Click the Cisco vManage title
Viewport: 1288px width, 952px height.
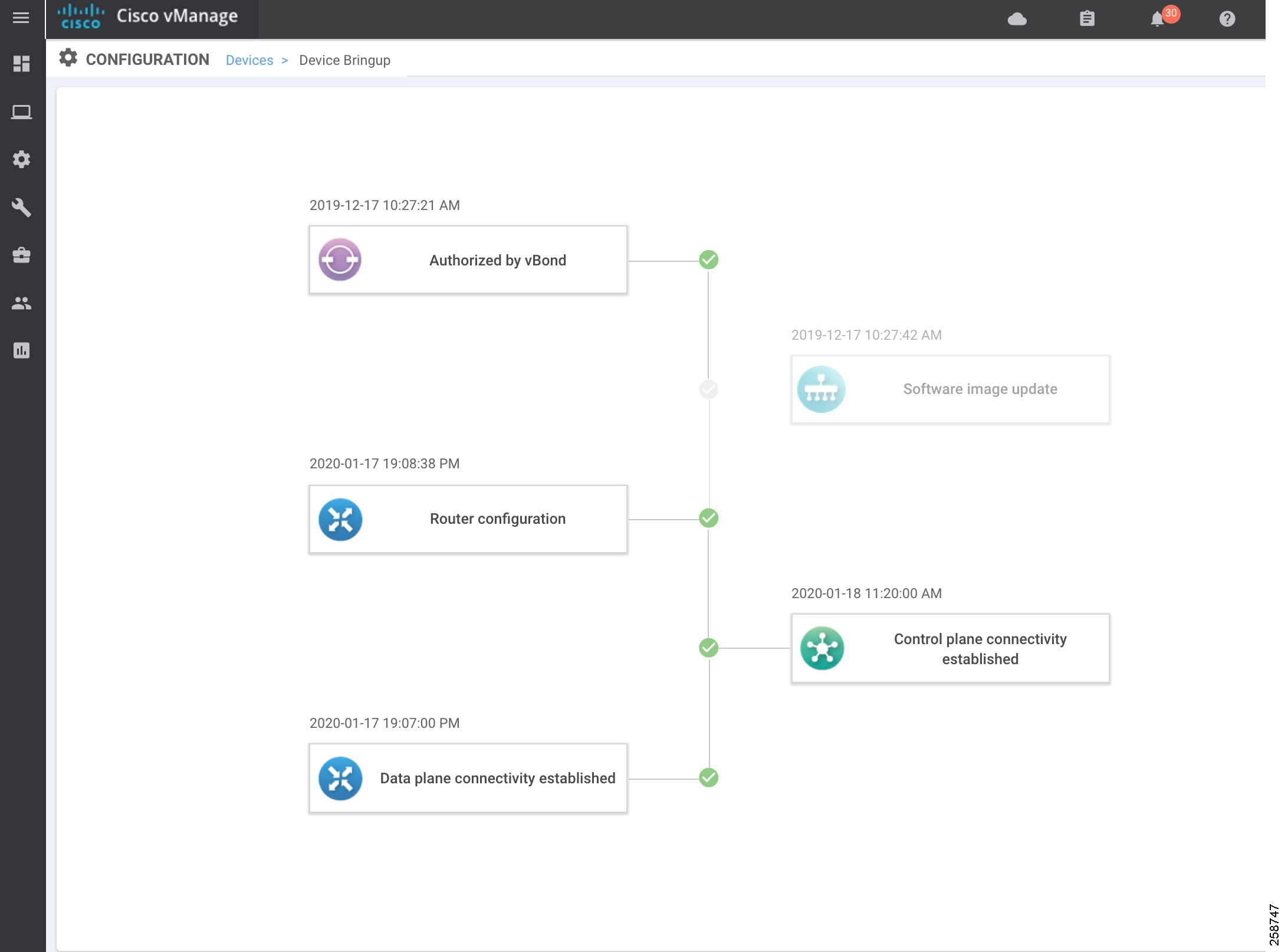click(177, 16)
